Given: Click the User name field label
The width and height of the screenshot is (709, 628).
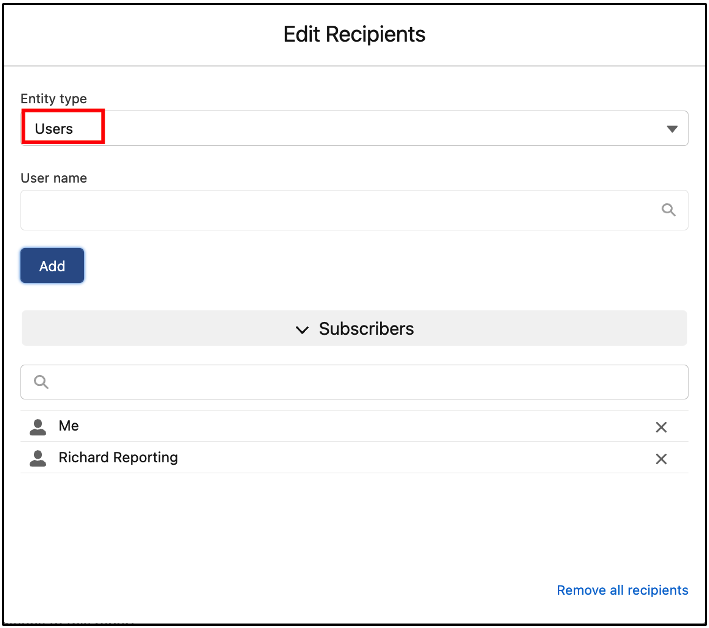Looking at the screenshot, I should pyautogui.click(x=54, y=178).
